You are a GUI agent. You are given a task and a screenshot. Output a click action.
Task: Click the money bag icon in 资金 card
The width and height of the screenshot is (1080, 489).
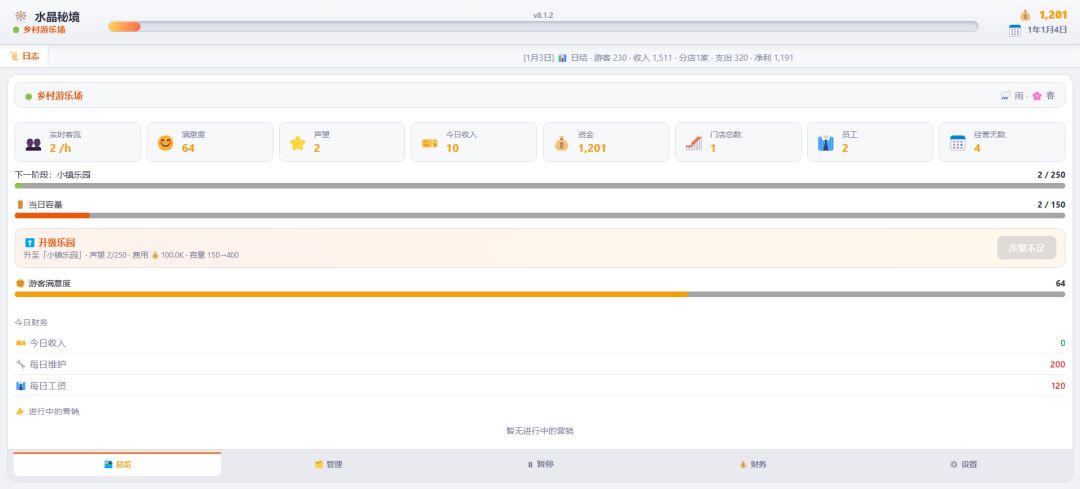[x=561, y=143]
